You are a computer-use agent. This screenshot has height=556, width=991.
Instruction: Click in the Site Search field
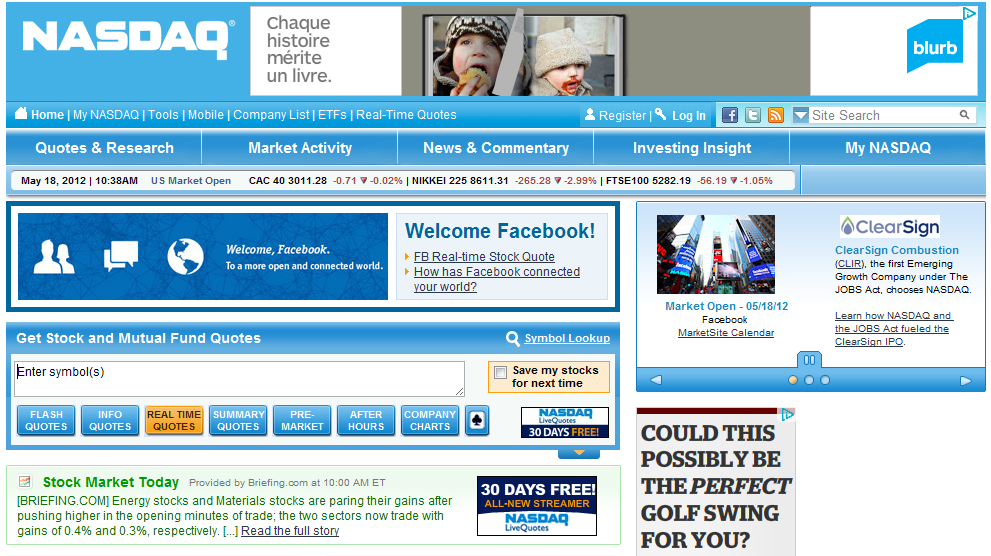click(884, 115)
